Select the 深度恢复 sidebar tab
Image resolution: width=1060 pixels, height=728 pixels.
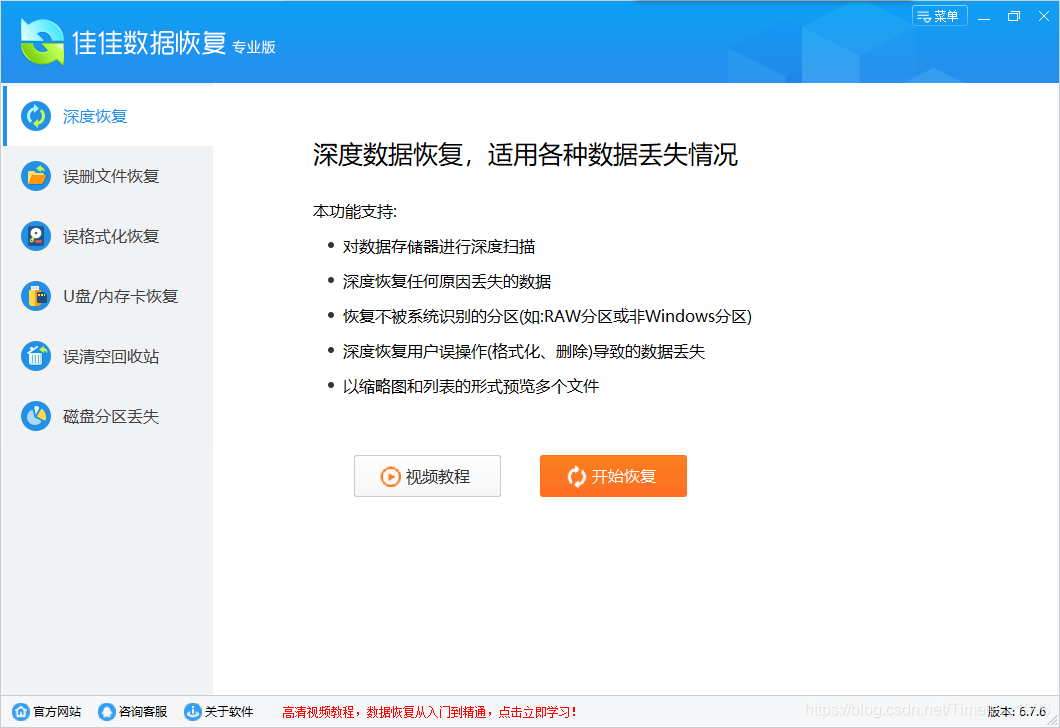pos(108,116)
